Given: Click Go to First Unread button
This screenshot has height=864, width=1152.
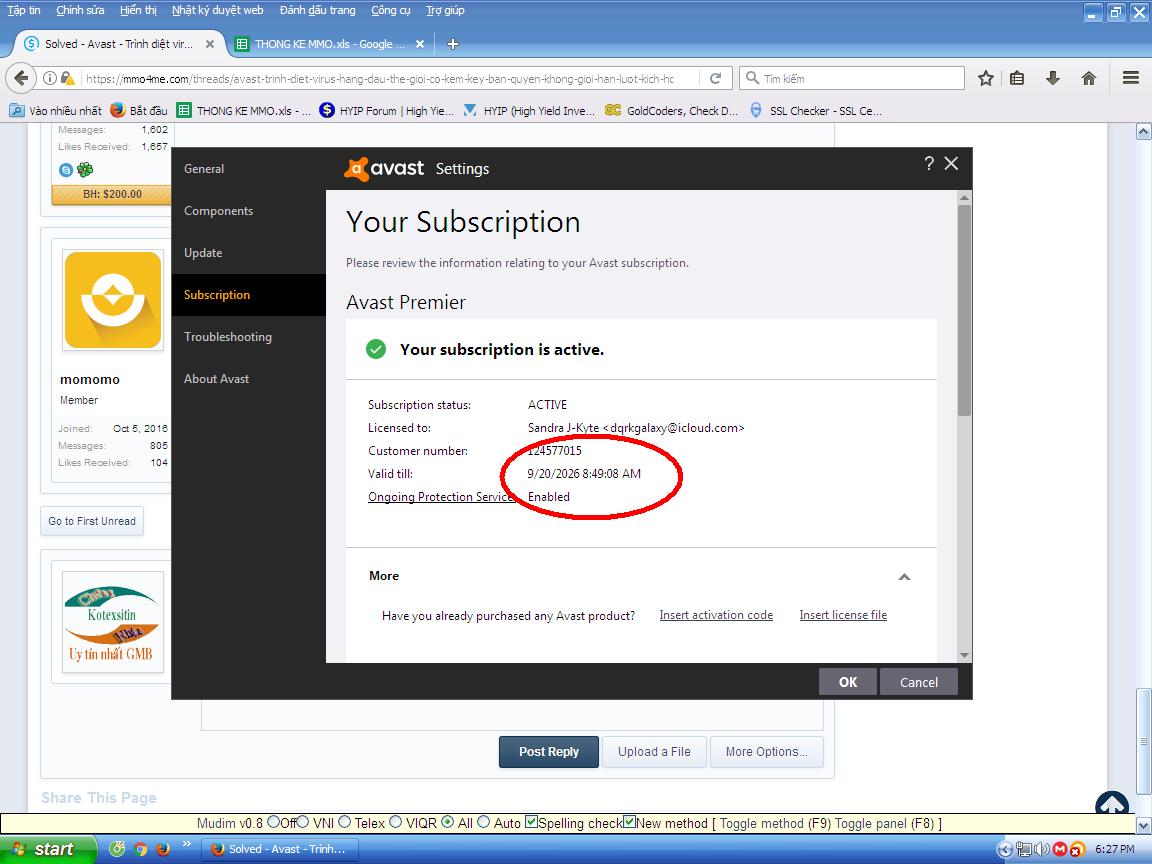Looking at the screenshot, I should click(x=92, y=521).
